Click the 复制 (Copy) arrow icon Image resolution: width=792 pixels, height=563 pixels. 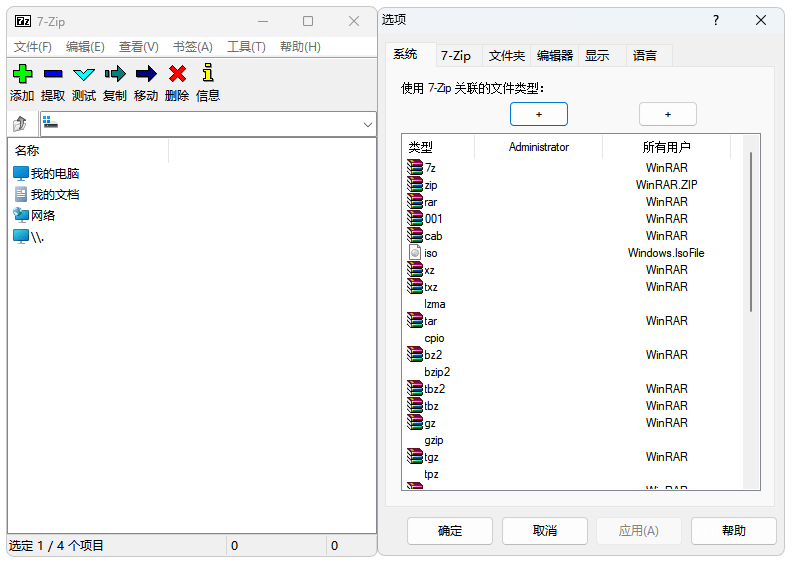[x=115, y=74]
